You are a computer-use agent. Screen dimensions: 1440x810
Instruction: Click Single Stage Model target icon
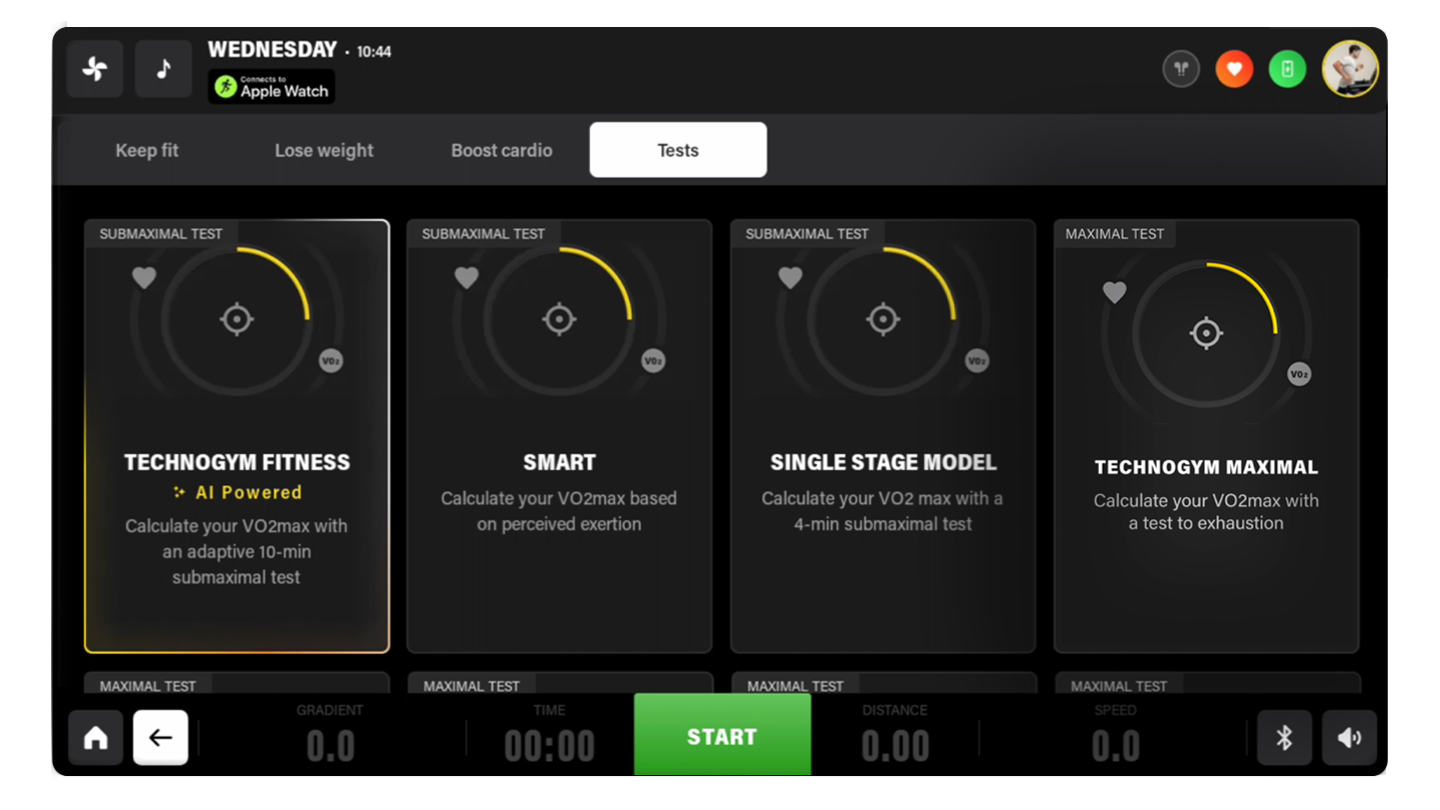[x=883, y=320]
